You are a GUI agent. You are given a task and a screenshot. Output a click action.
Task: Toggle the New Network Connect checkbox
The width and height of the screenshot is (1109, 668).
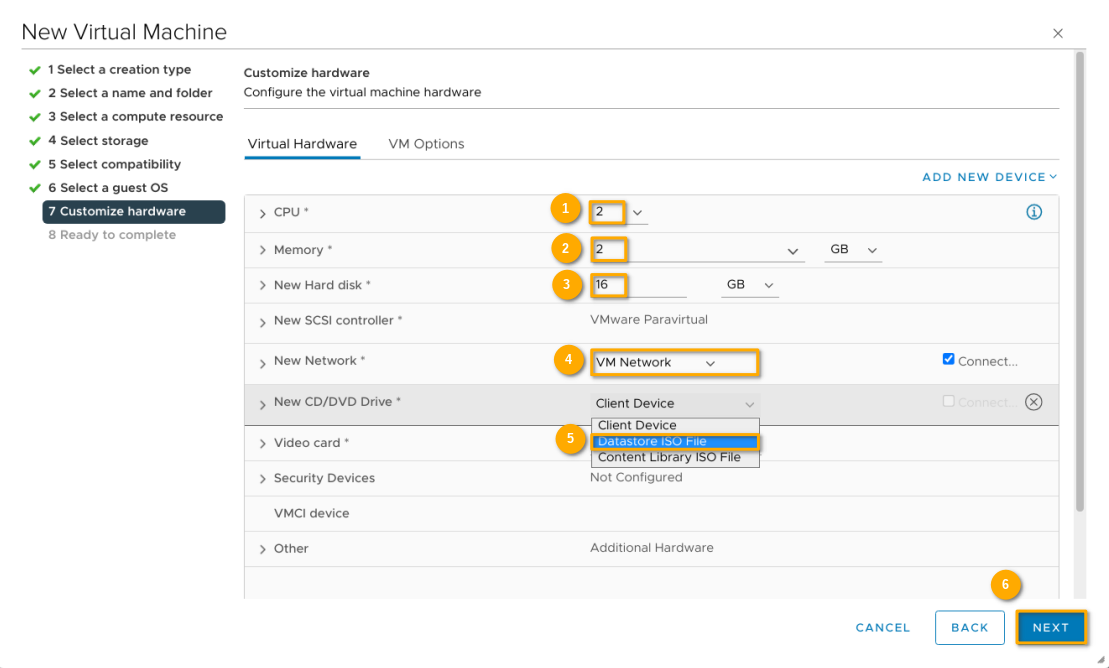[948, 360]
